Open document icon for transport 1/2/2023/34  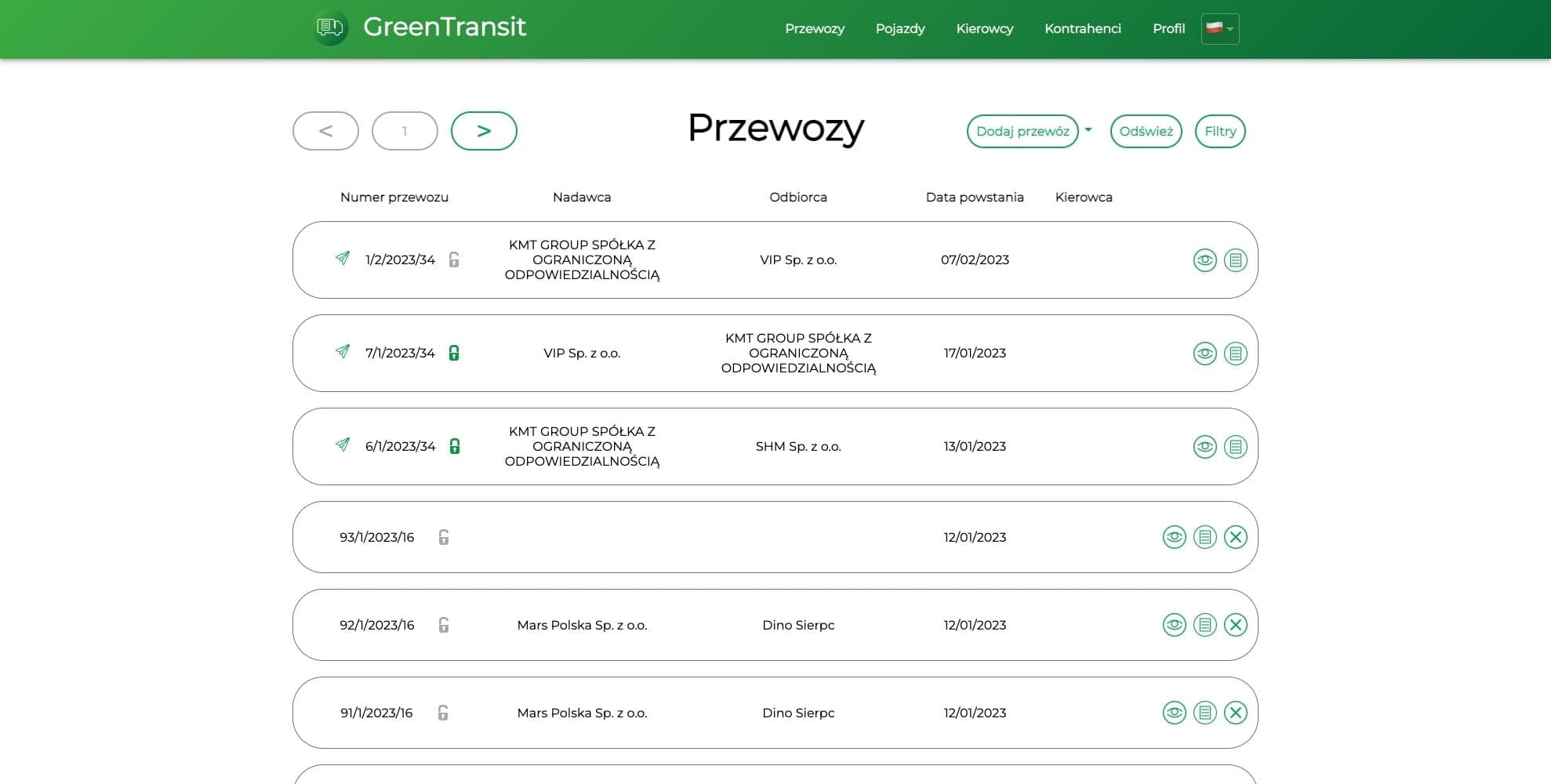(1235, 260)
